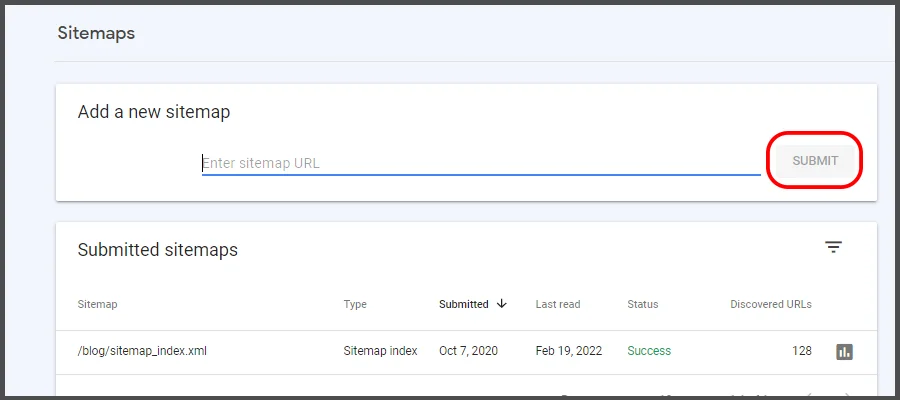The width and height of the screenshot is (900, 400).
Task: Click the Success status text
Action: coord(649,351)
